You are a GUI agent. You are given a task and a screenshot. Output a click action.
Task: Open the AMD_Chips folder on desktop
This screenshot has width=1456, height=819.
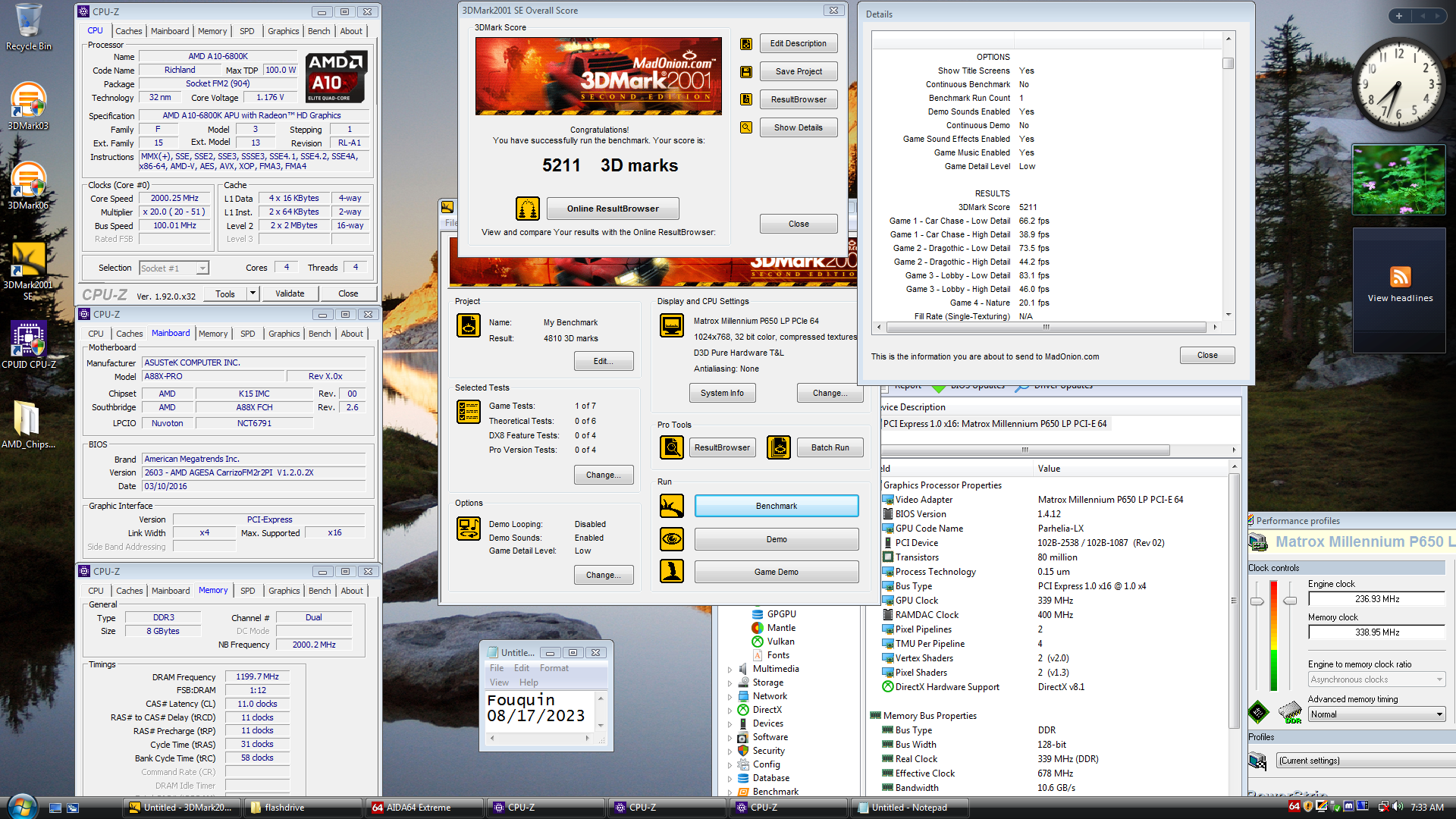[28, 425]
